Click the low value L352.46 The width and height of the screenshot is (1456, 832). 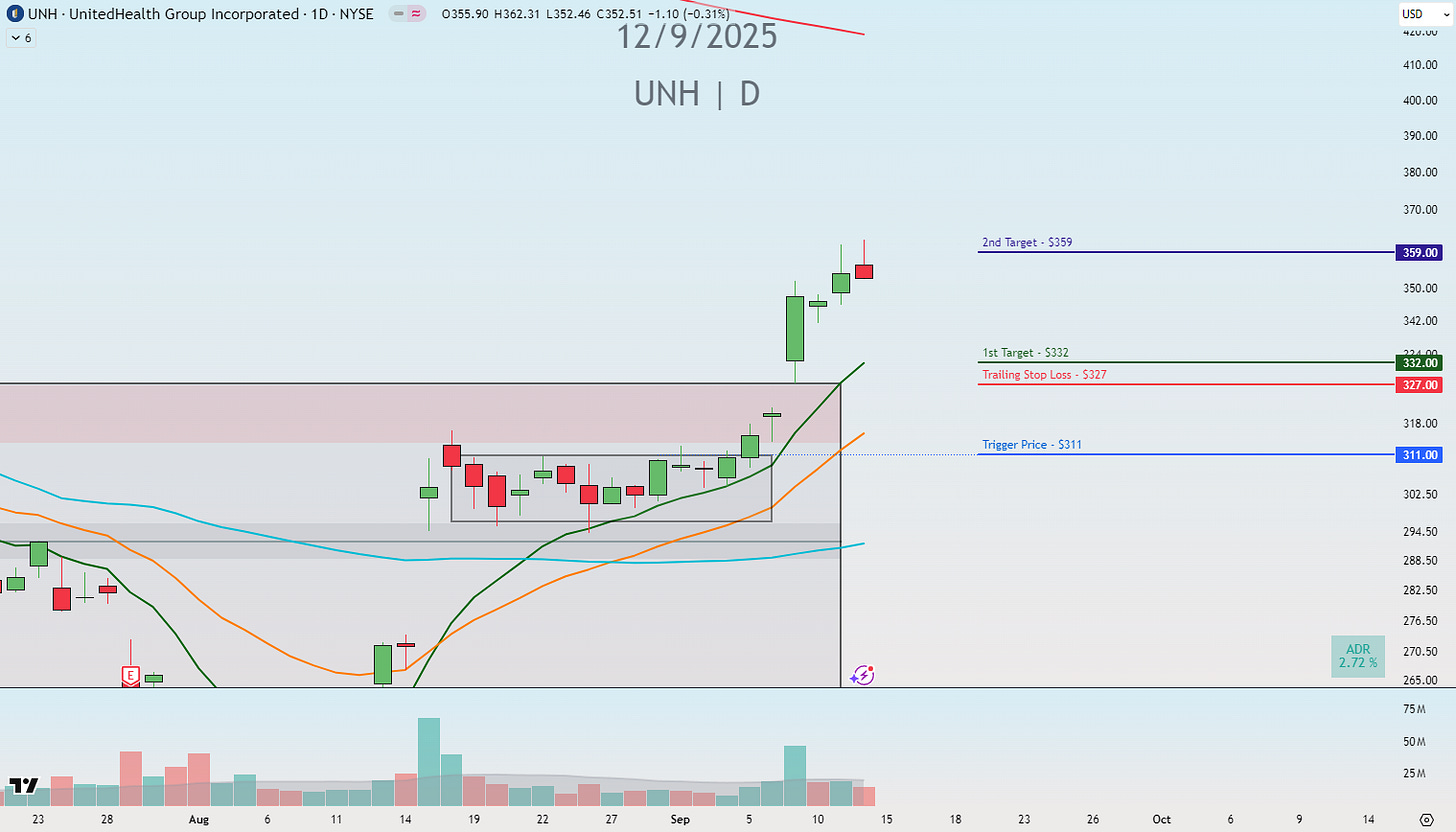pyautogui.click(x=571, y=14)
